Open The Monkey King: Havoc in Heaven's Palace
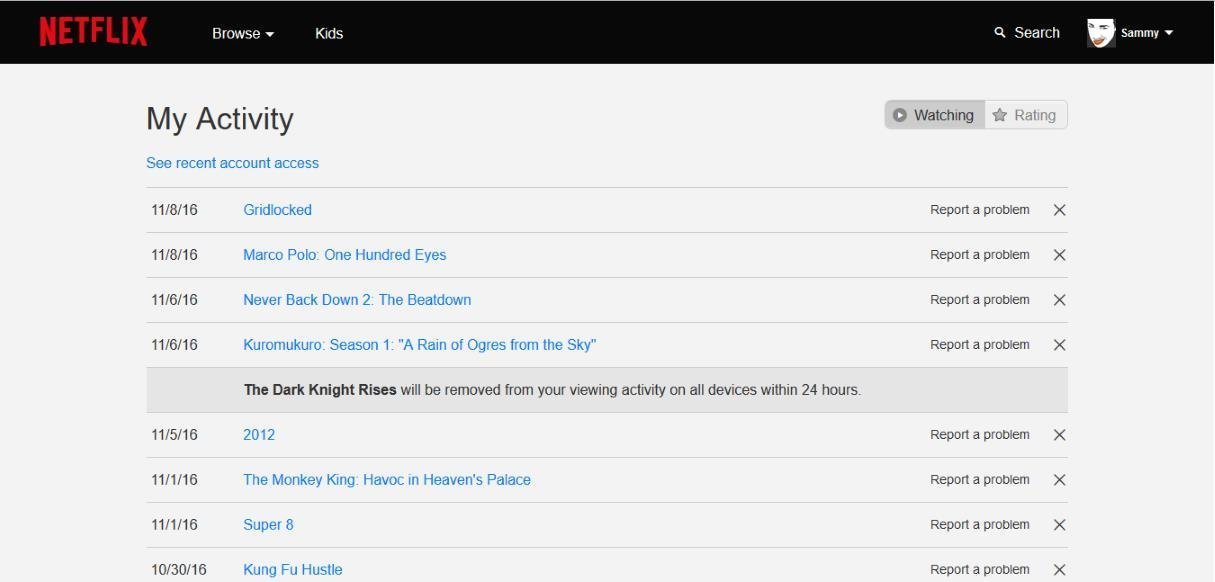 click(387, 480)
